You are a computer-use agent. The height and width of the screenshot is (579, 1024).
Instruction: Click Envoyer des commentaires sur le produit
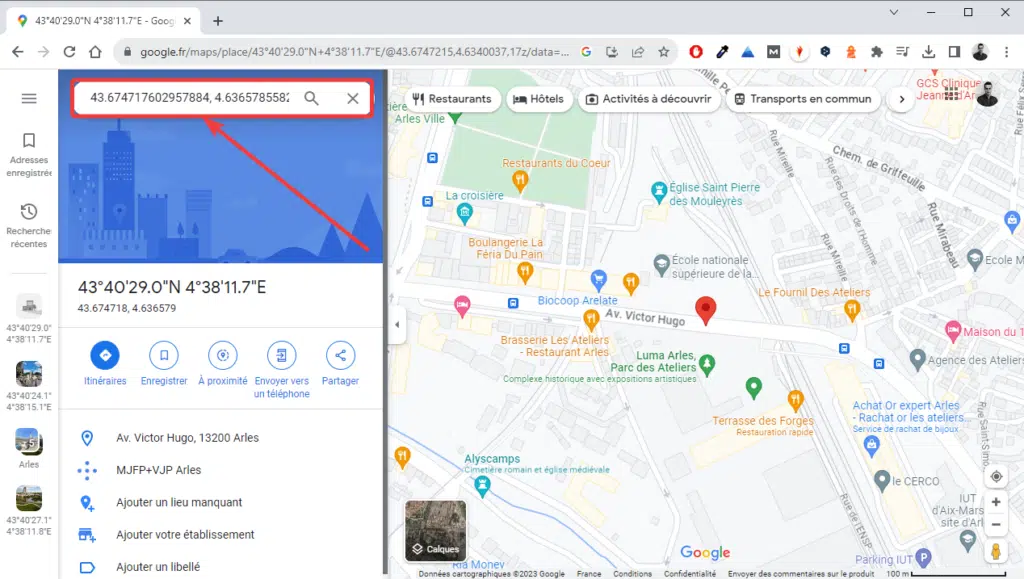point(801,574)
